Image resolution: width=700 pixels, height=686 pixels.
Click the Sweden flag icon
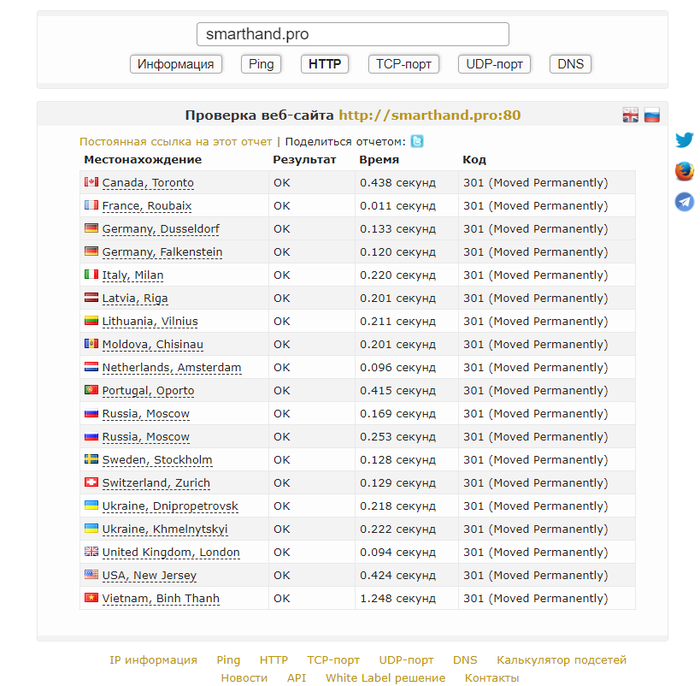pyautogui.click(x=91, y=459)
